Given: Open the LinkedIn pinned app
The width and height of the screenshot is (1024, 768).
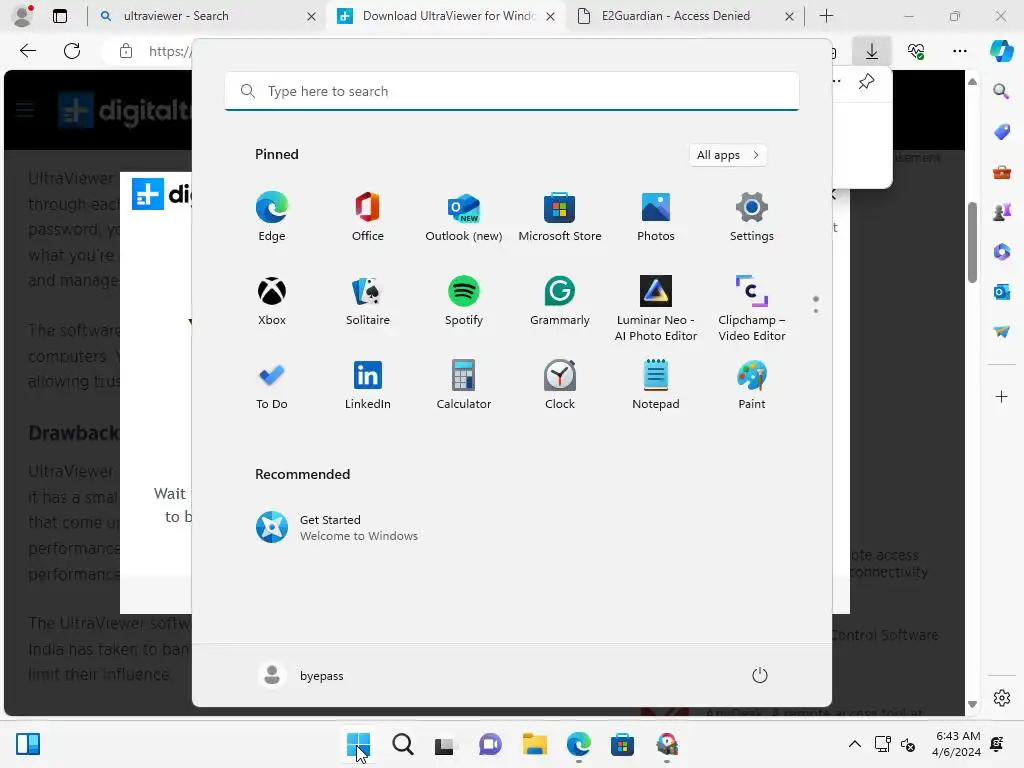Looking at the screenshot, I should [x=368, y=385].
